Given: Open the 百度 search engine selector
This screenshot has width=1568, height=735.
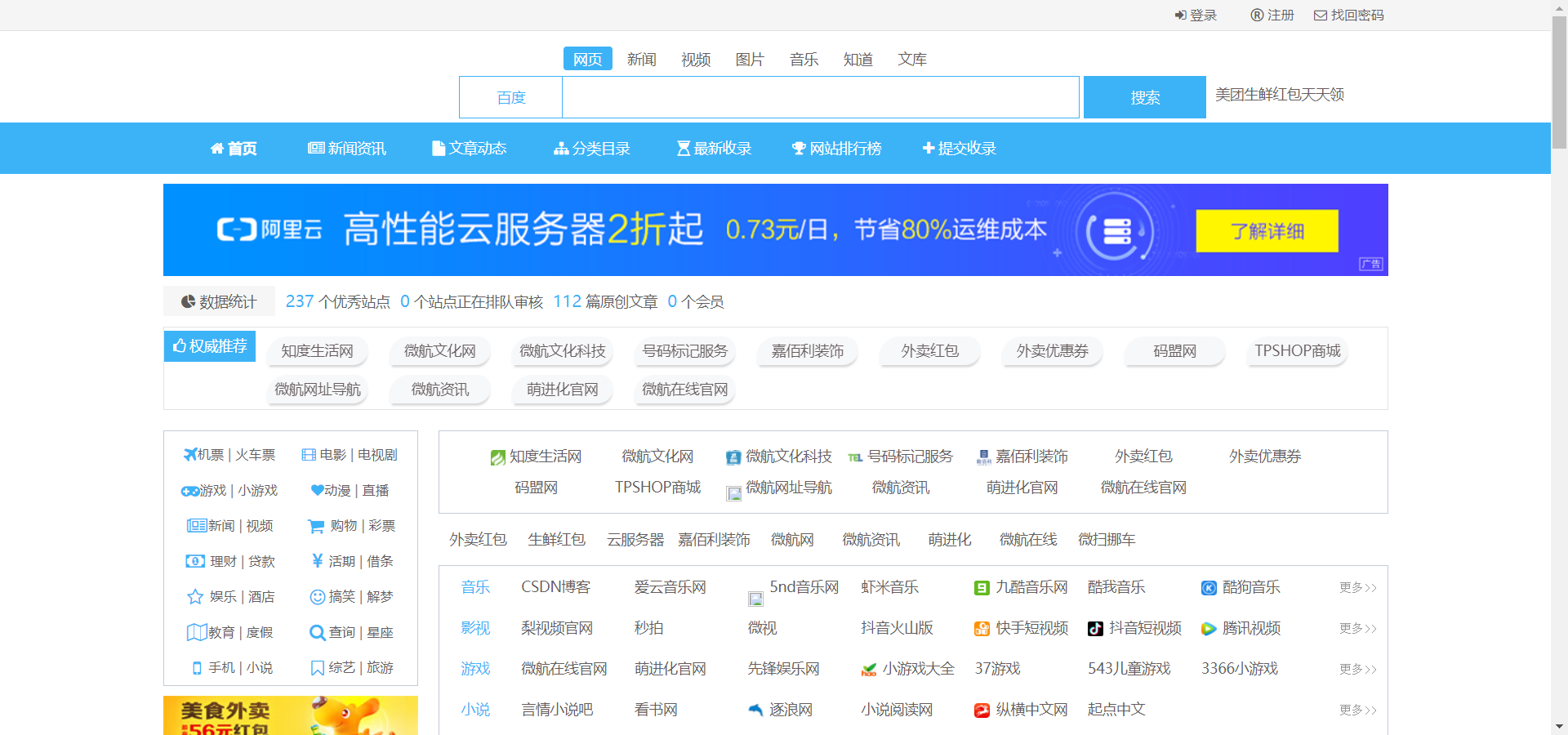Looking at the screenshot, I should [510, 96].
